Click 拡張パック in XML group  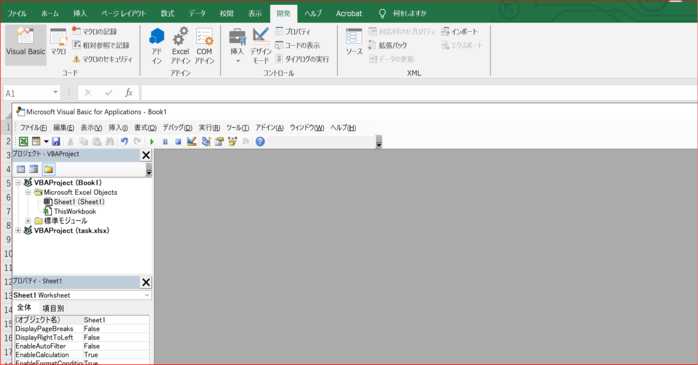coord(388,45)
